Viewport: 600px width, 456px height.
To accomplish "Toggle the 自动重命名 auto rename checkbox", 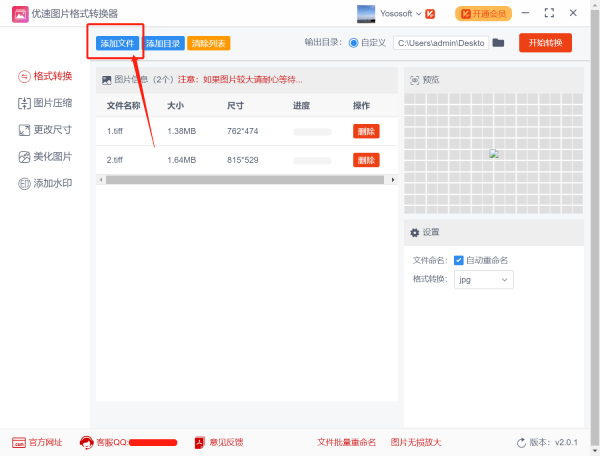I will 458,260.
